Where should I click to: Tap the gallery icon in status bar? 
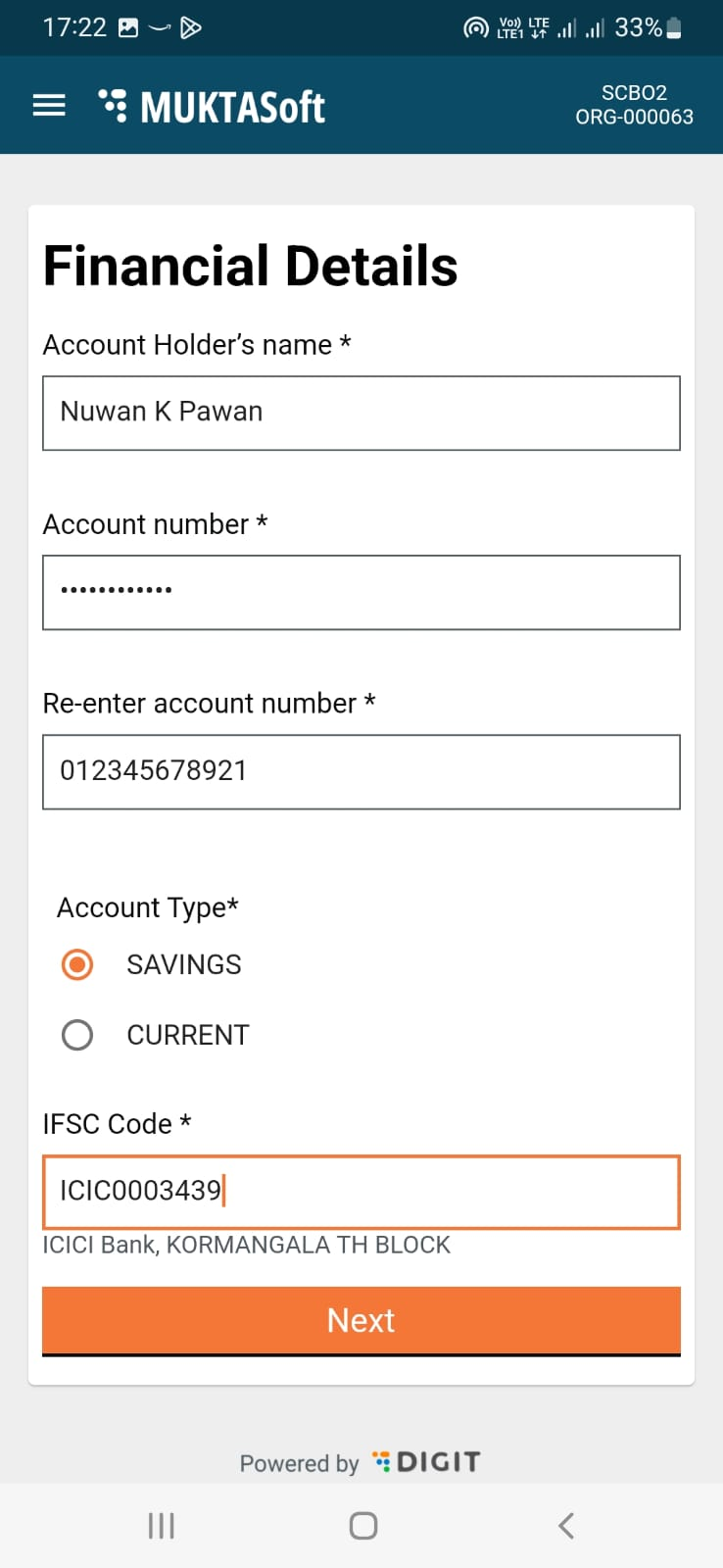128,27
